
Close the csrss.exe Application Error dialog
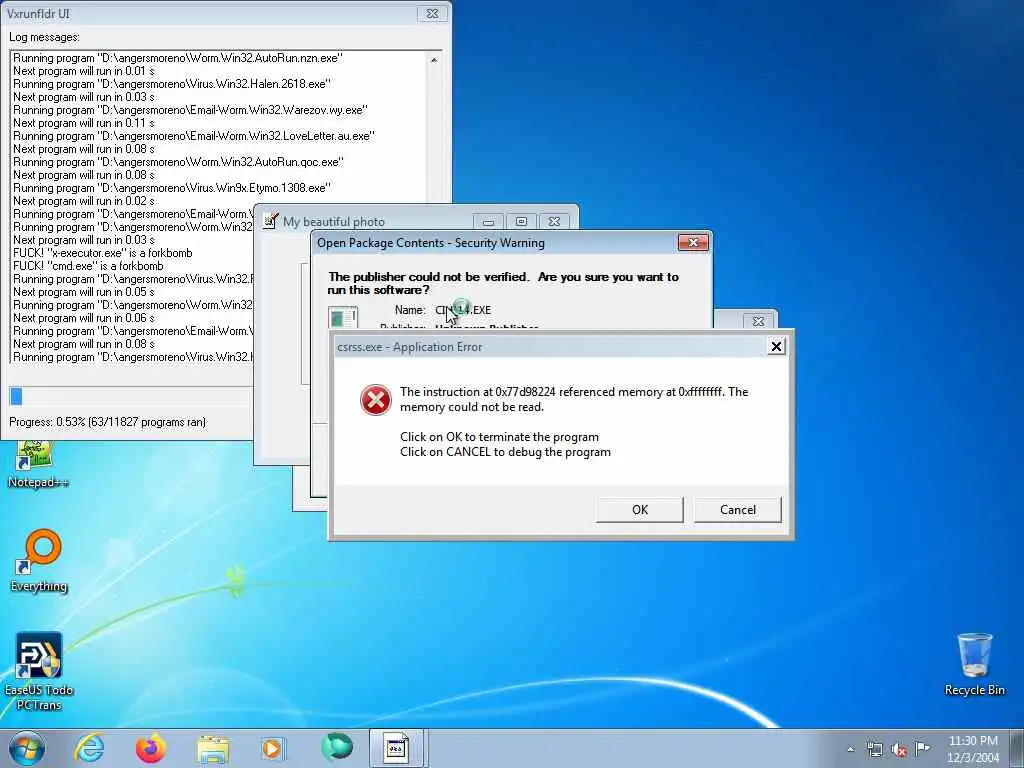[x=776, y=346]
